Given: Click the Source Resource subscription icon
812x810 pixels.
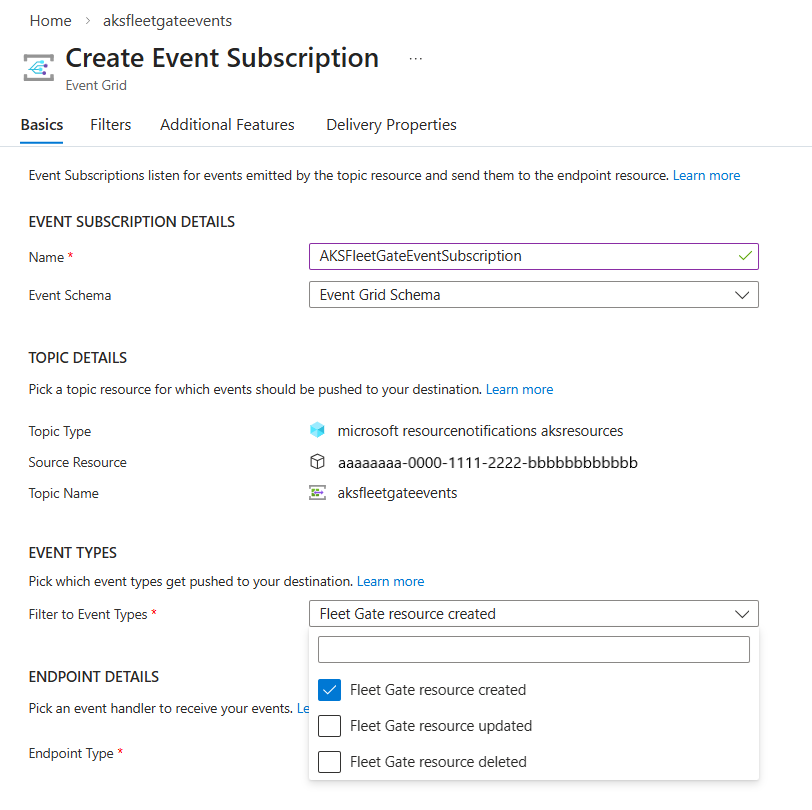Looking at the screenshot, I should (x=318, y=462).
